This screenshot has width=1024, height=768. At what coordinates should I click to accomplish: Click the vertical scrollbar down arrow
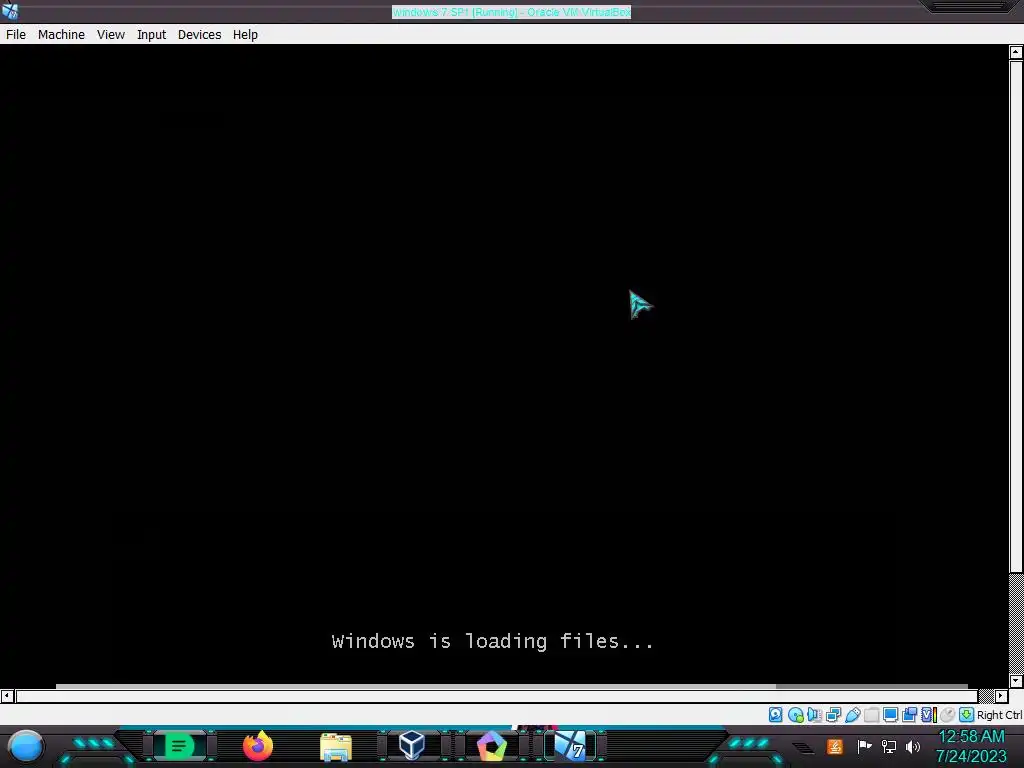coord(1016,681)
